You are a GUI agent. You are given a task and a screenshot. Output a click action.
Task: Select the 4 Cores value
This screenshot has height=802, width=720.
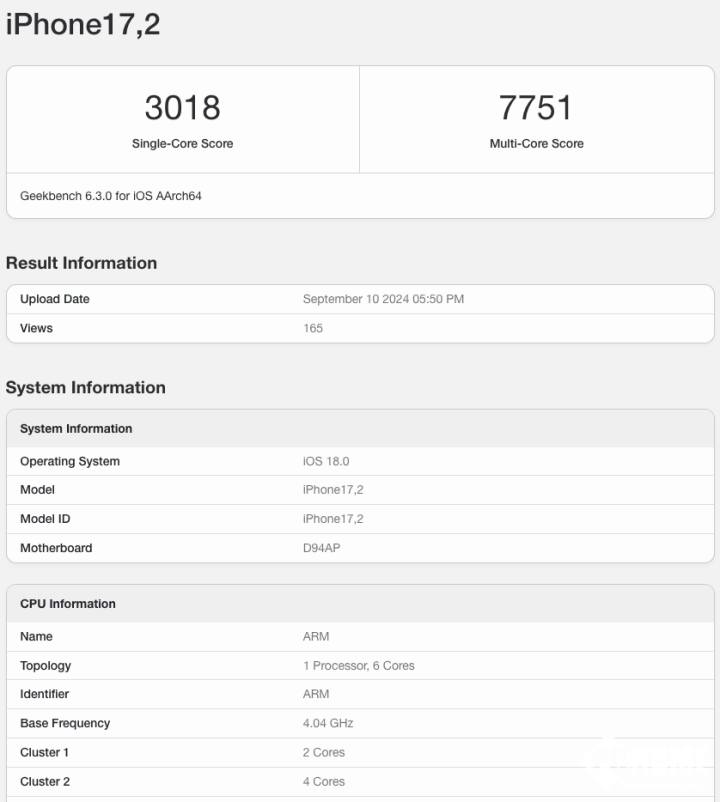pyautogui.click(x=324, y=782)
